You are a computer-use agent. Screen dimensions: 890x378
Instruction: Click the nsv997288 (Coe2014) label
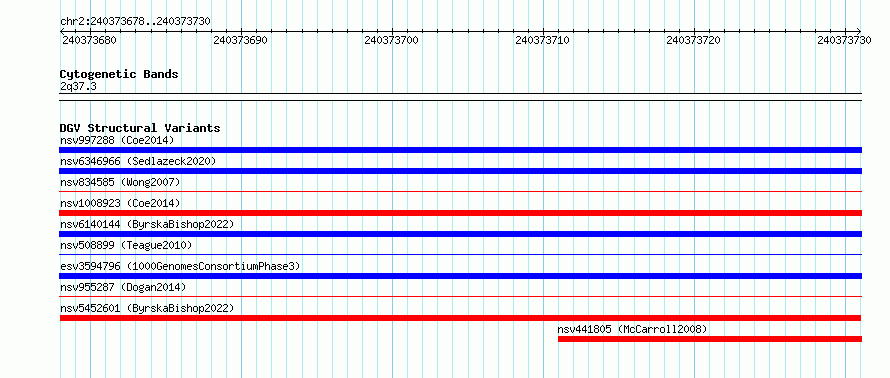[x=117, y=140]
